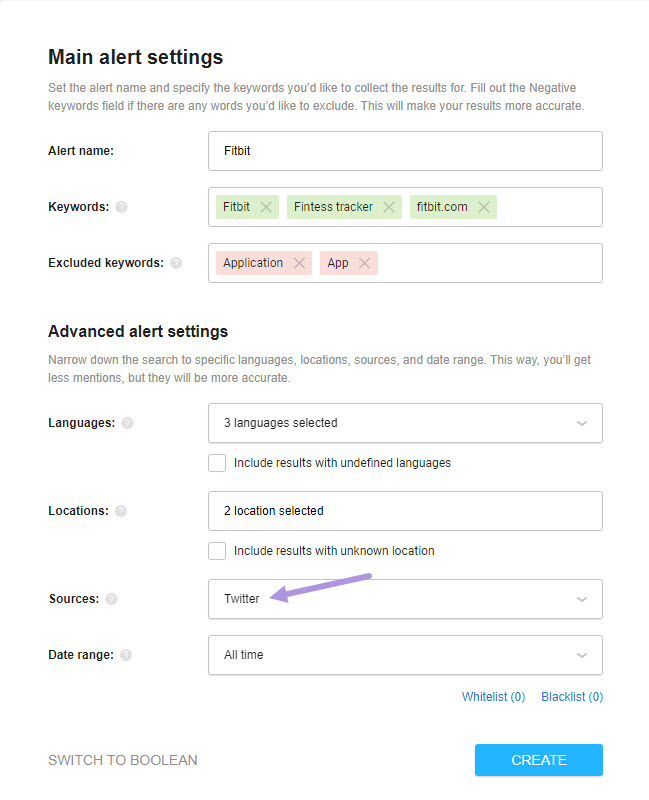Switch to Boolean mode
The width and height of the screenshot is (649, 800).
122,760
